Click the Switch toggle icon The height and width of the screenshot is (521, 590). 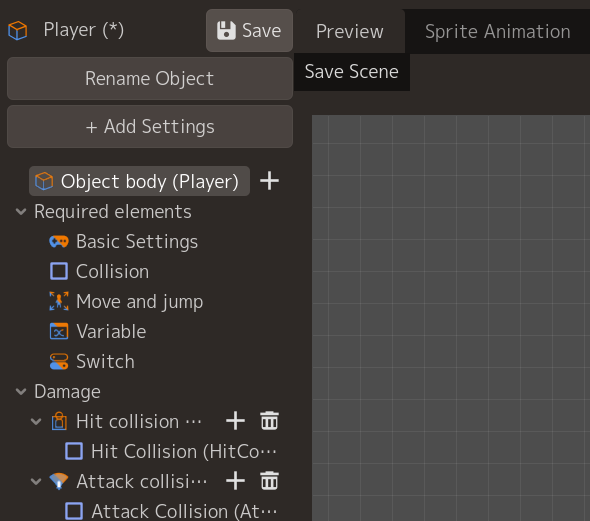(x=59, y=362)
